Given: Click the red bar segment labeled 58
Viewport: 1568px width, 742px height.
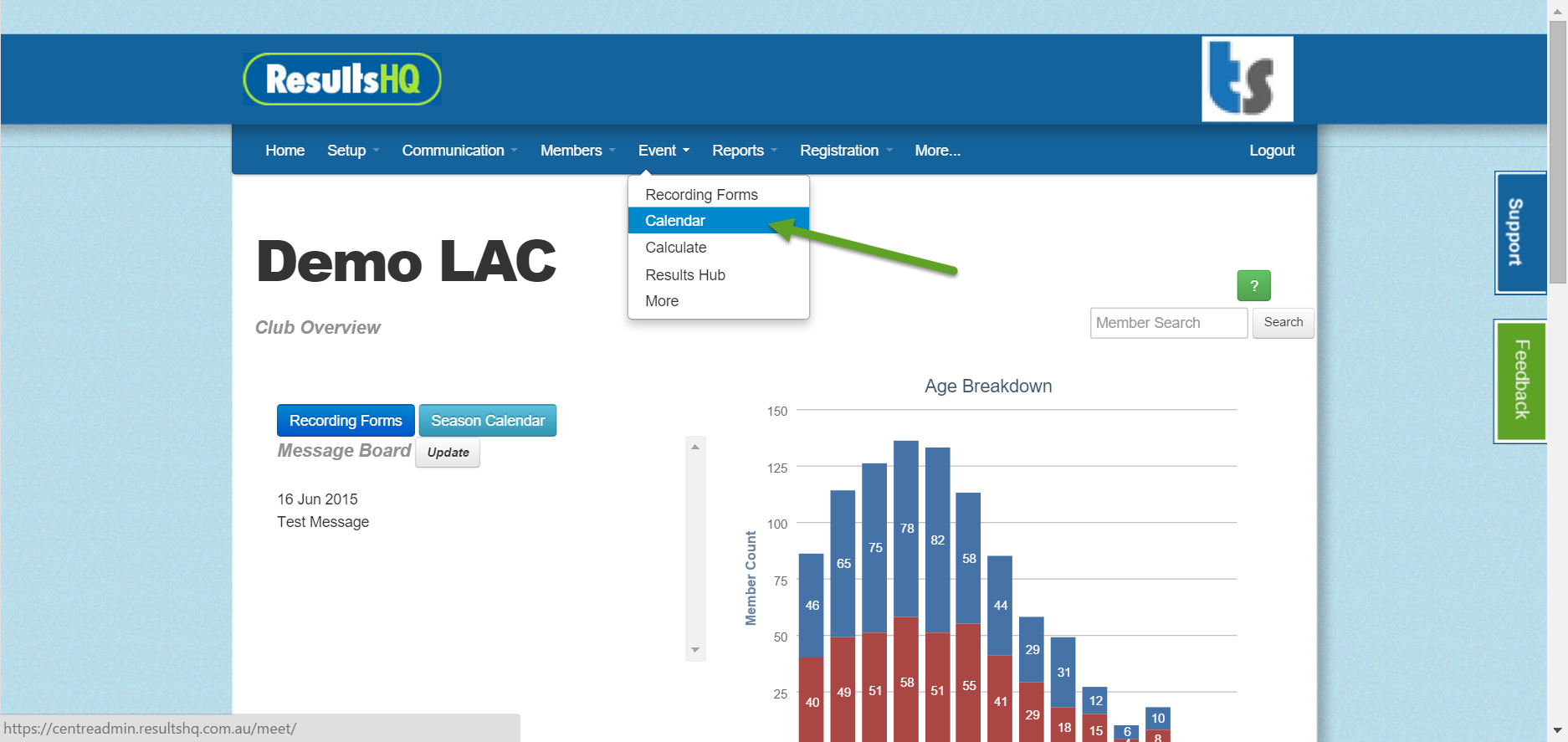Looking at the screenshot, I should pyautogui.click(x=906, y=679).
